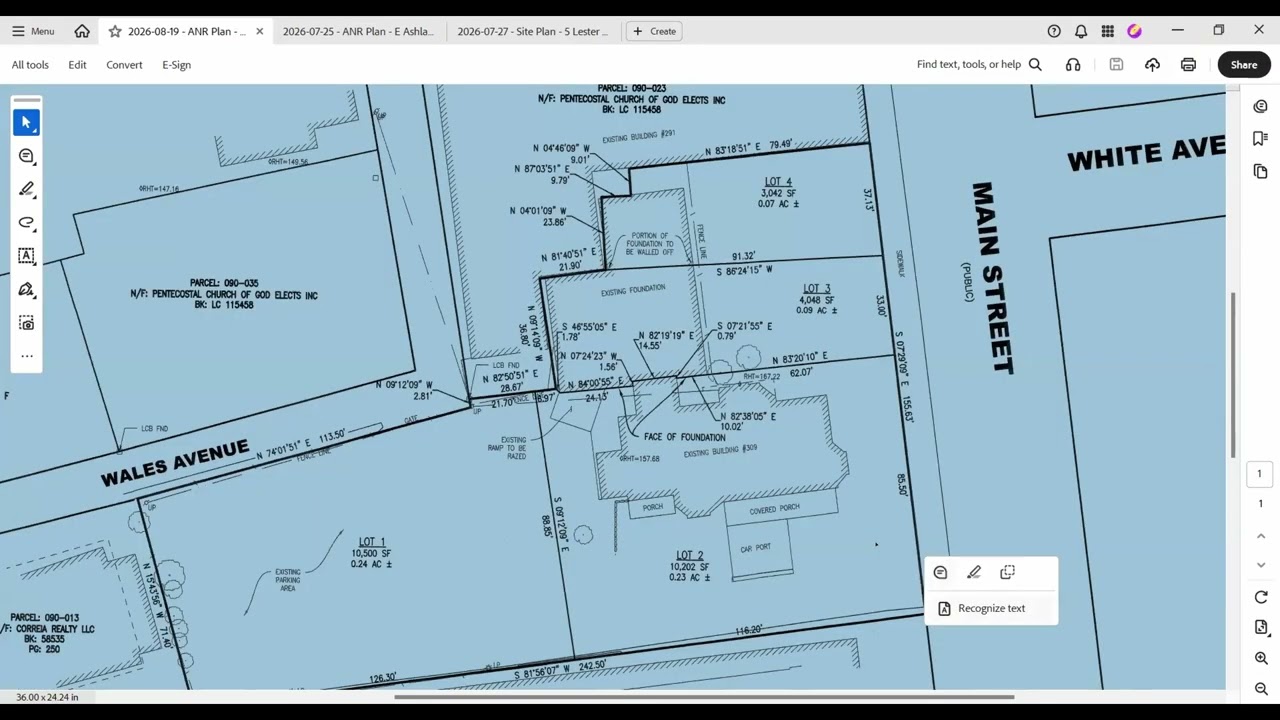
Task: Click the vertical scrollbar thumb
Action: coord(1233,374)
